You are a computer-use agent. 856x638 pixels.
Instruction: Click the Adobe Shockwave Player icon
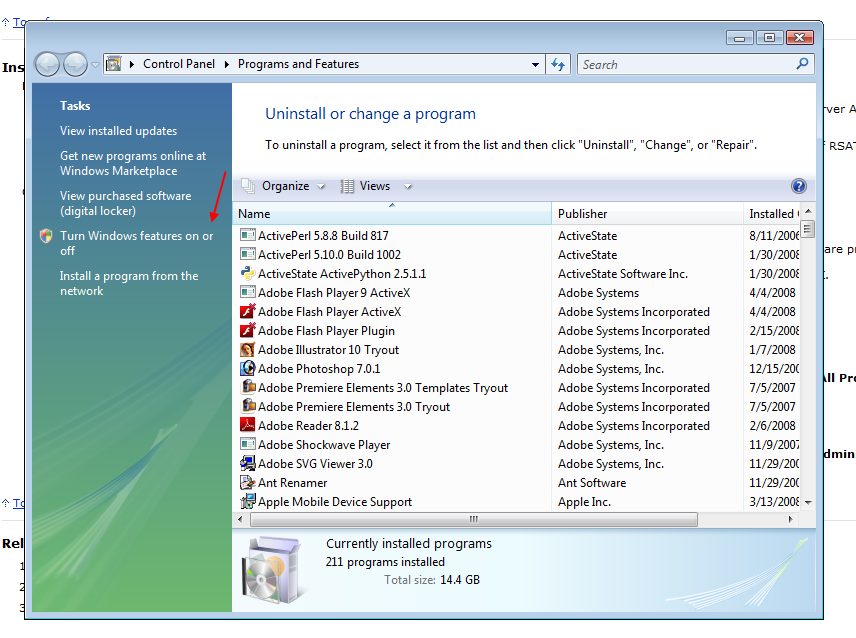click(247, 444)
